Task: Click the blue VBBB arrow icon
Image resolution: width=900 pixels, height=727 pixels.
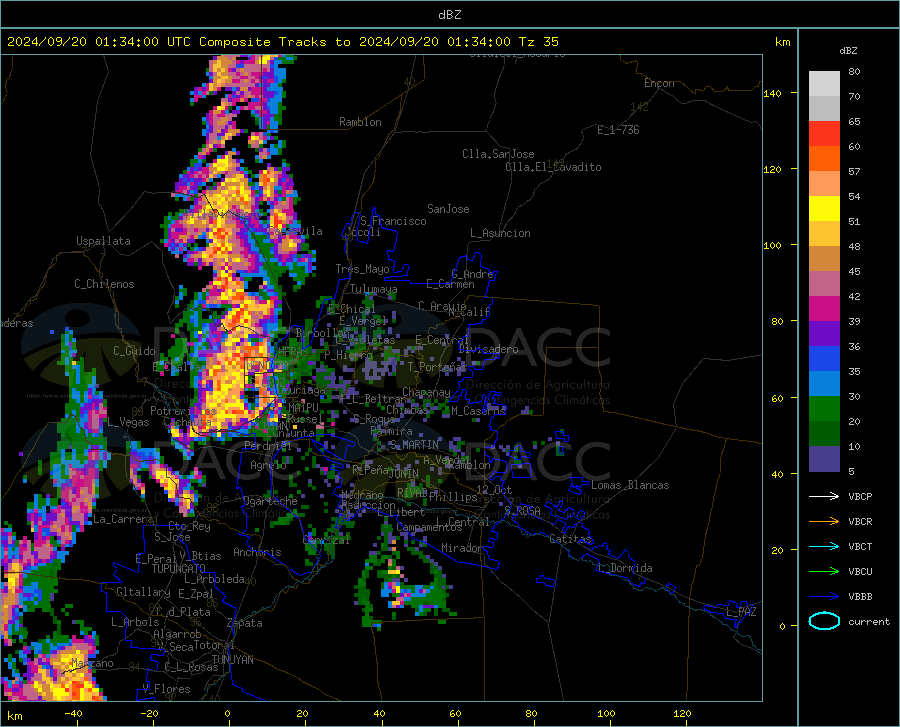Action: [x=824, y=597]
